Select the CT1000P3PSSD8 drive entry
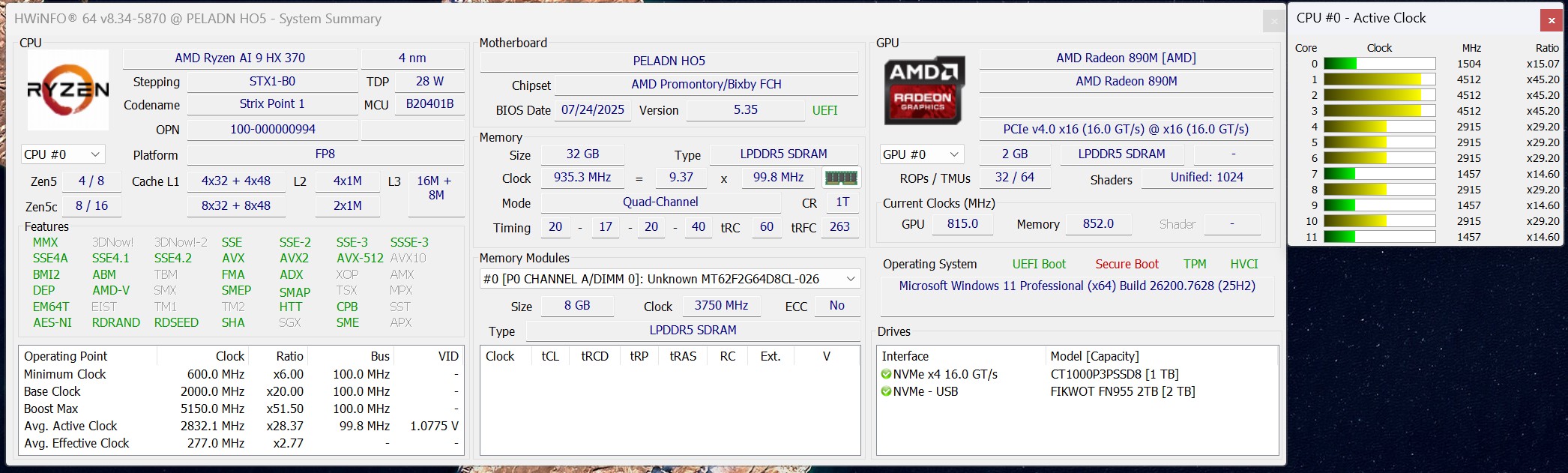This screenshot has height=473, width=1568. tap(1114, 374)
